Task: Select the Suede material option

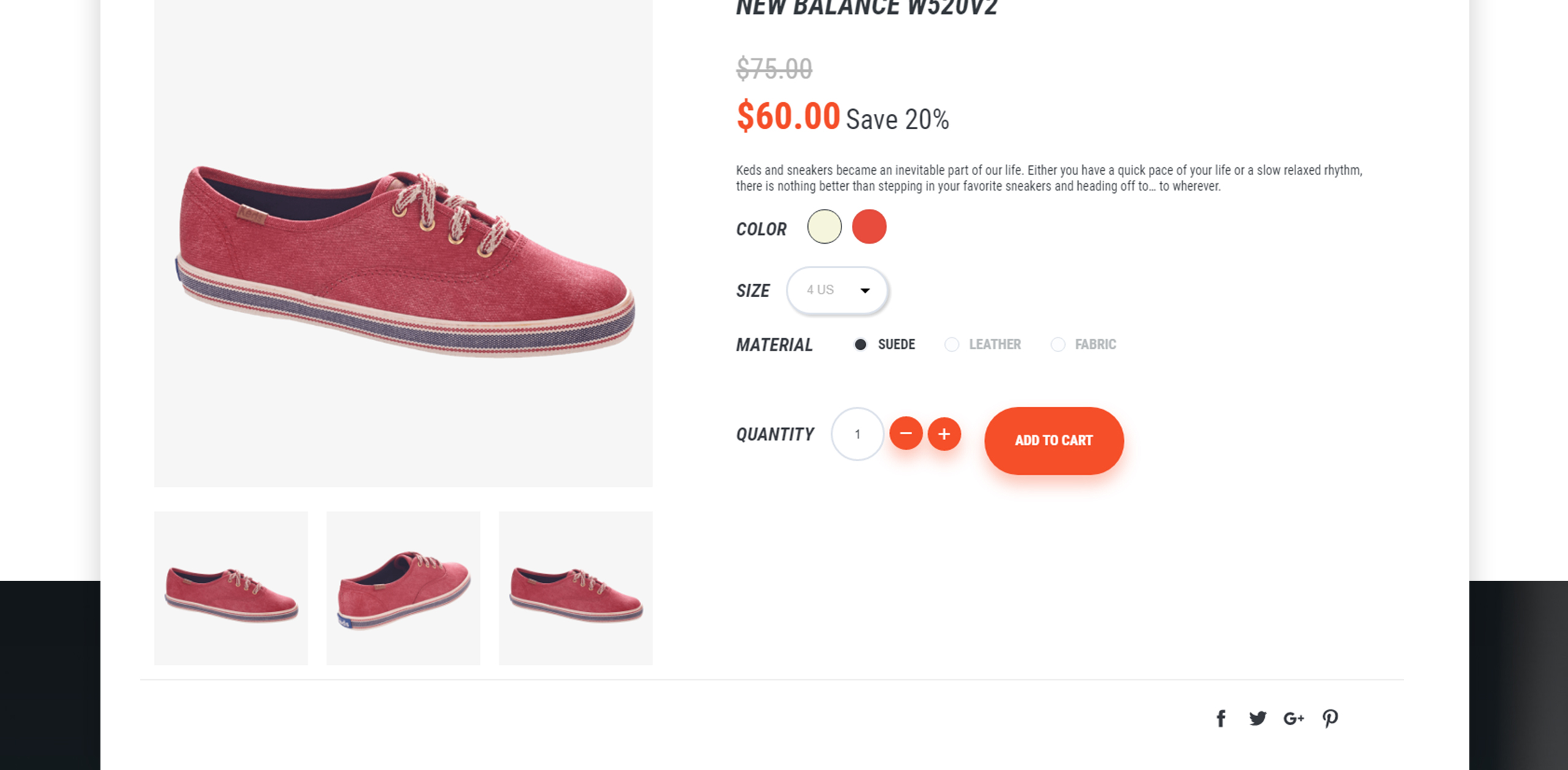Action: pyautogui.click(x=884, y=344)
